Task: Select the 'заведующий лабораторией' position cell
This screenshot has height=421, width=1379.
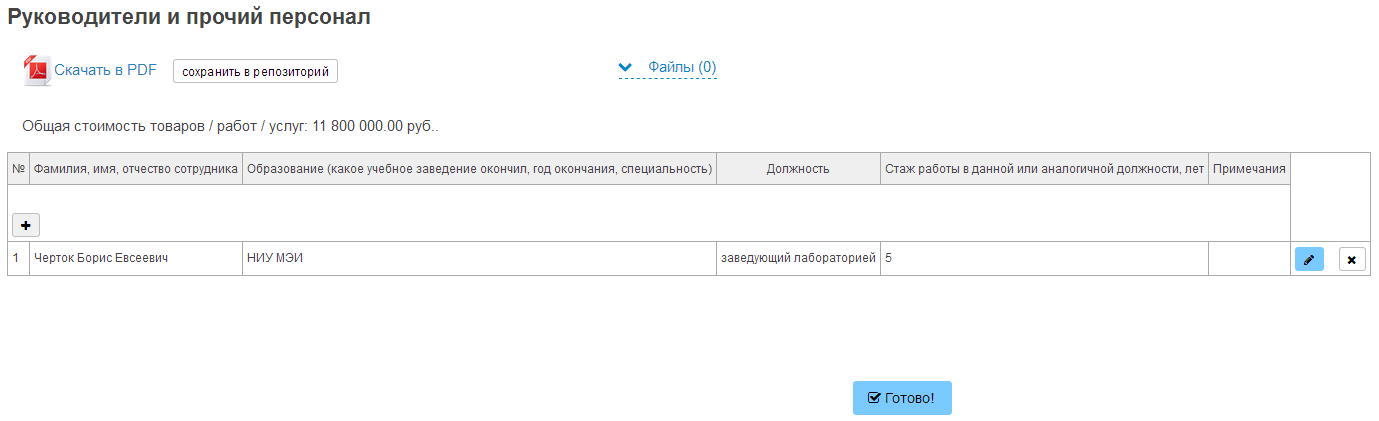Action: (798, 259)
